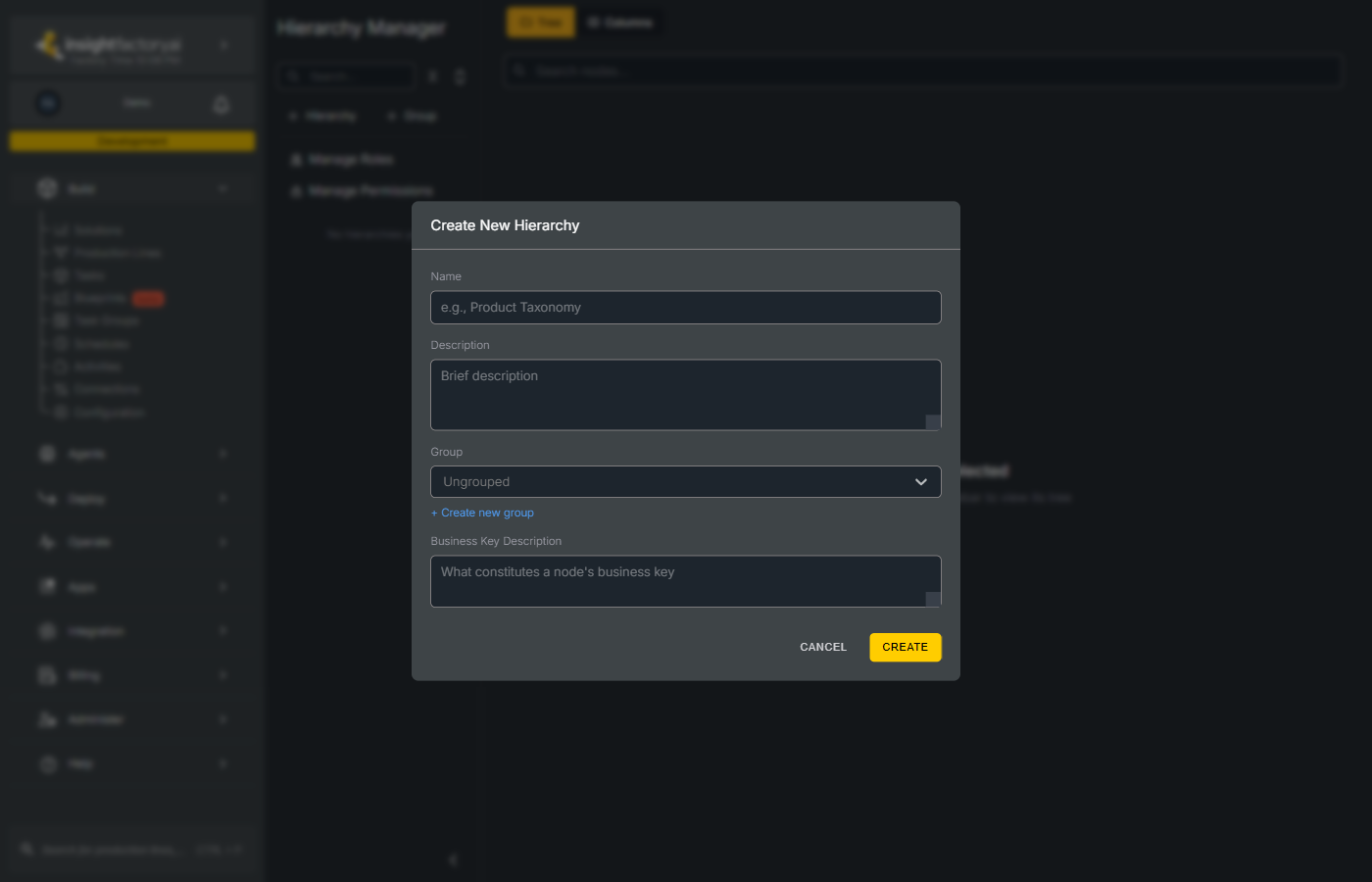Click the notification bell icon
The width and height of the screenshot is (1372, 882).
click(x=220, y=103)
